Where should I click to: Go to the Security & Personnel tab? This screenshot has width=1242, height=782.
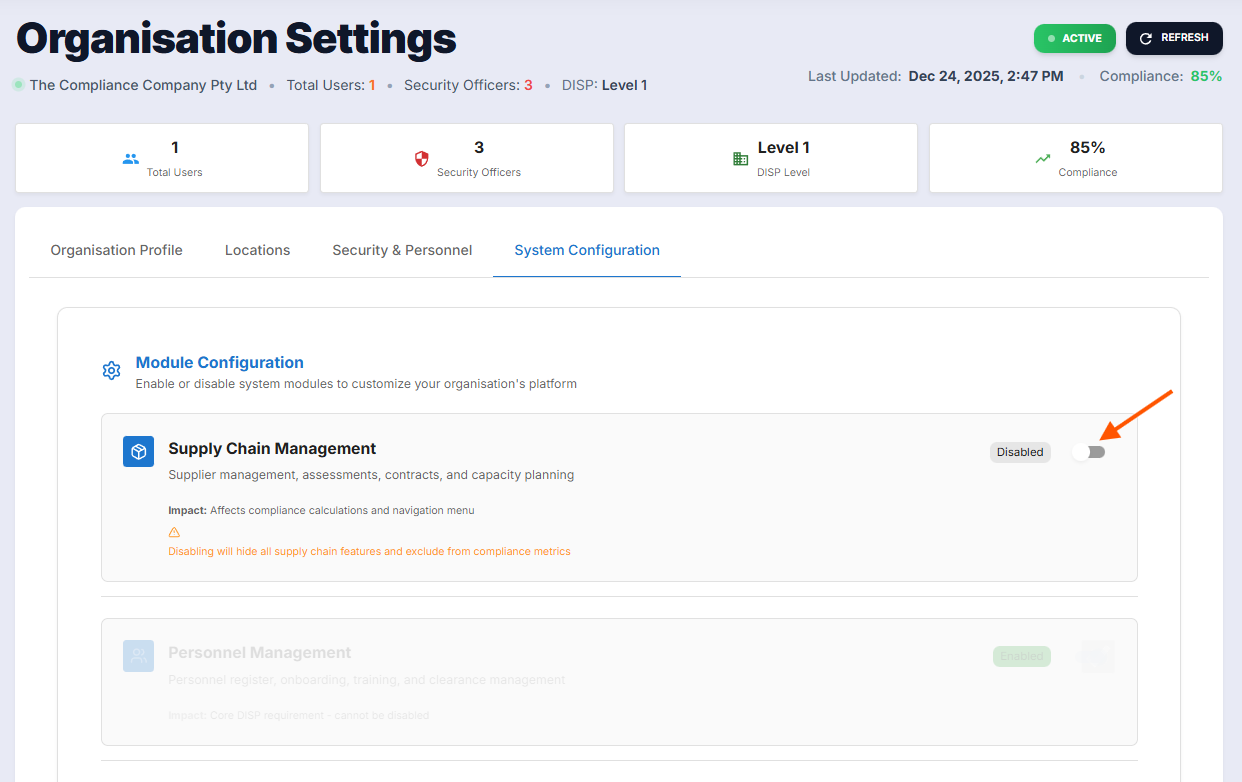tap(402, 250)
